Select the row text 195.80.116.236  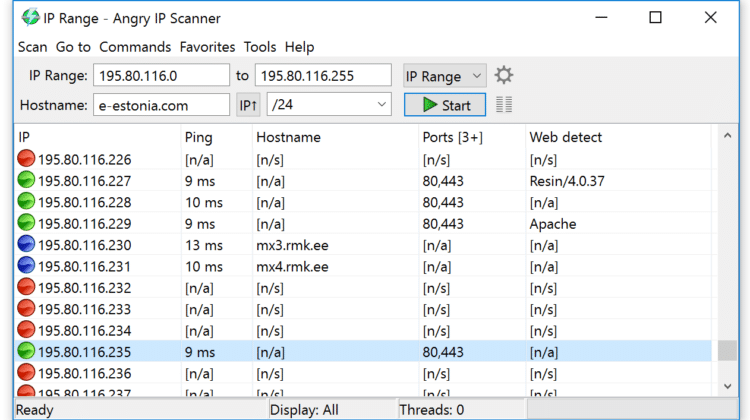click(x=85, y=374)
